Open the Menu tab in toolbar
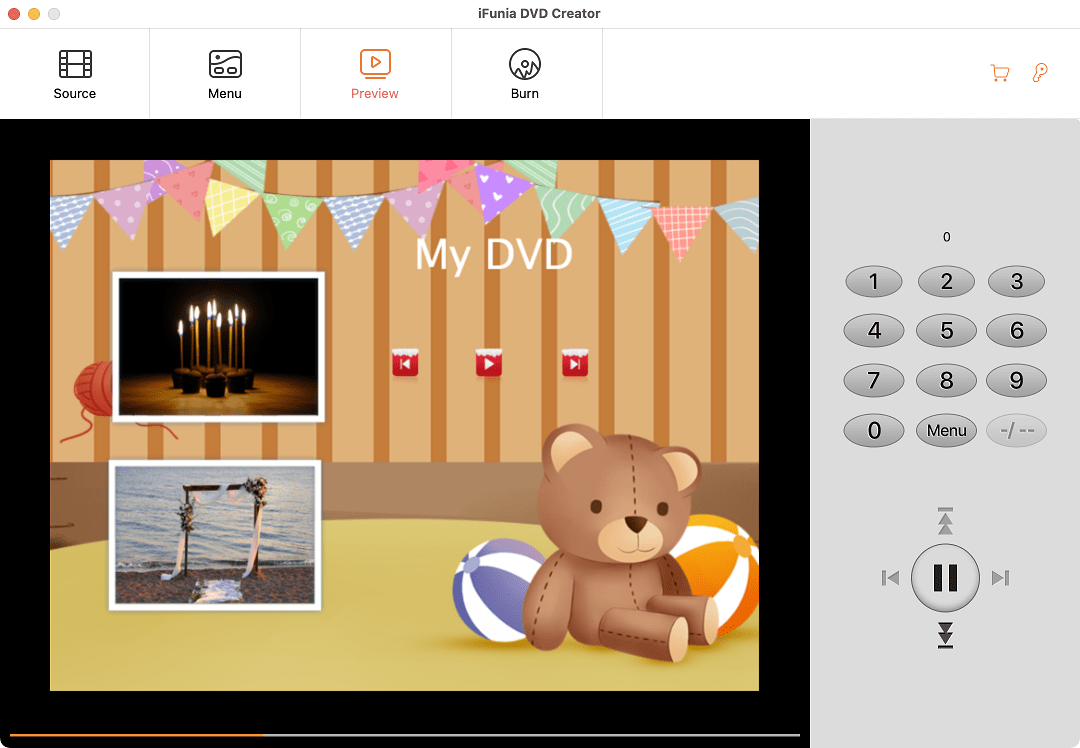 click(x=225, y=75)
